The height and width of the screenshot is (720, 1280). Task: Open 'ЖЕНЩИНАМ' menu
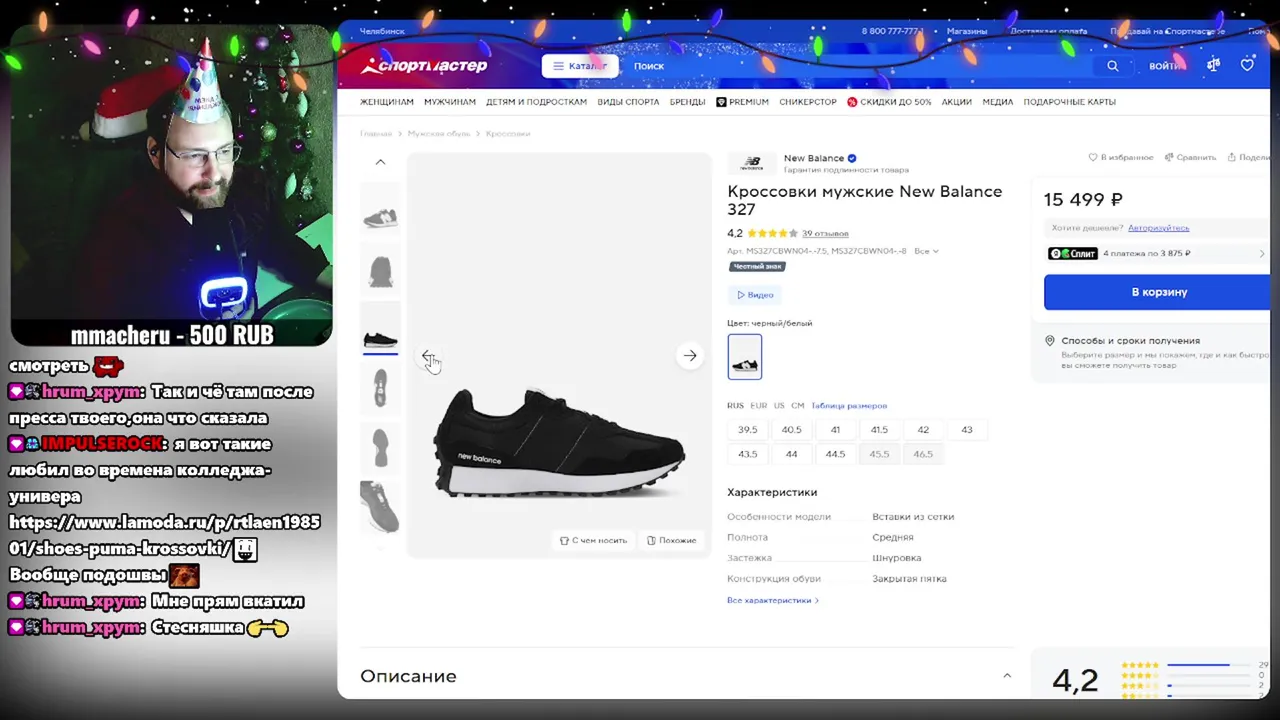point(387,102)
